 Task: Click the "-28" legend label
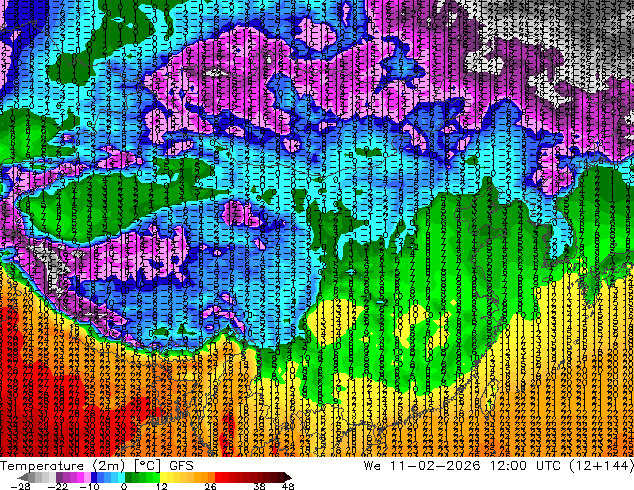pyautogui.click(x=20, y=486)
